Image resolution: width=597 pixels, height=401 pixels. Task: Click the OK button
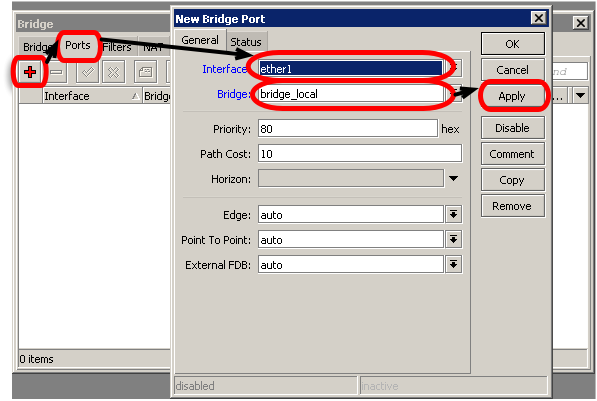[512, 44]
